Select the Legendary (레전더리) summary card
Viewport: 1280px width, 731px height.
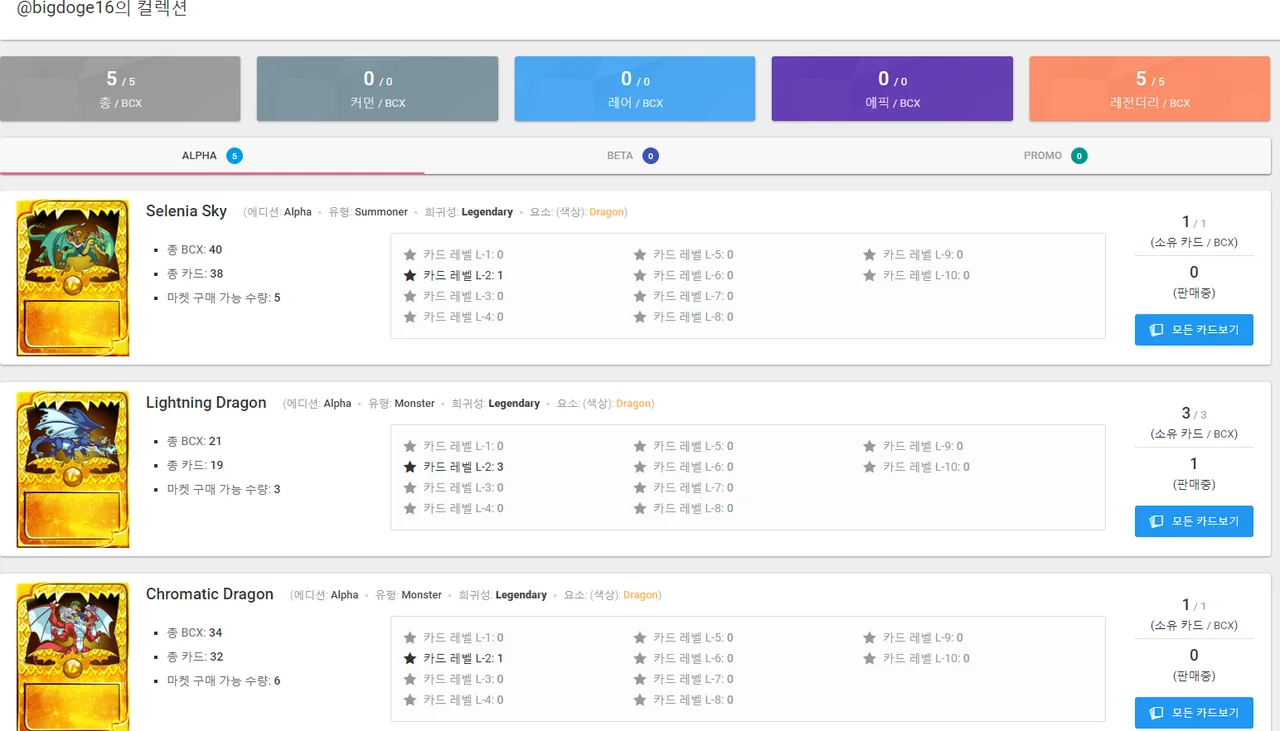[x=1150, y=89]
